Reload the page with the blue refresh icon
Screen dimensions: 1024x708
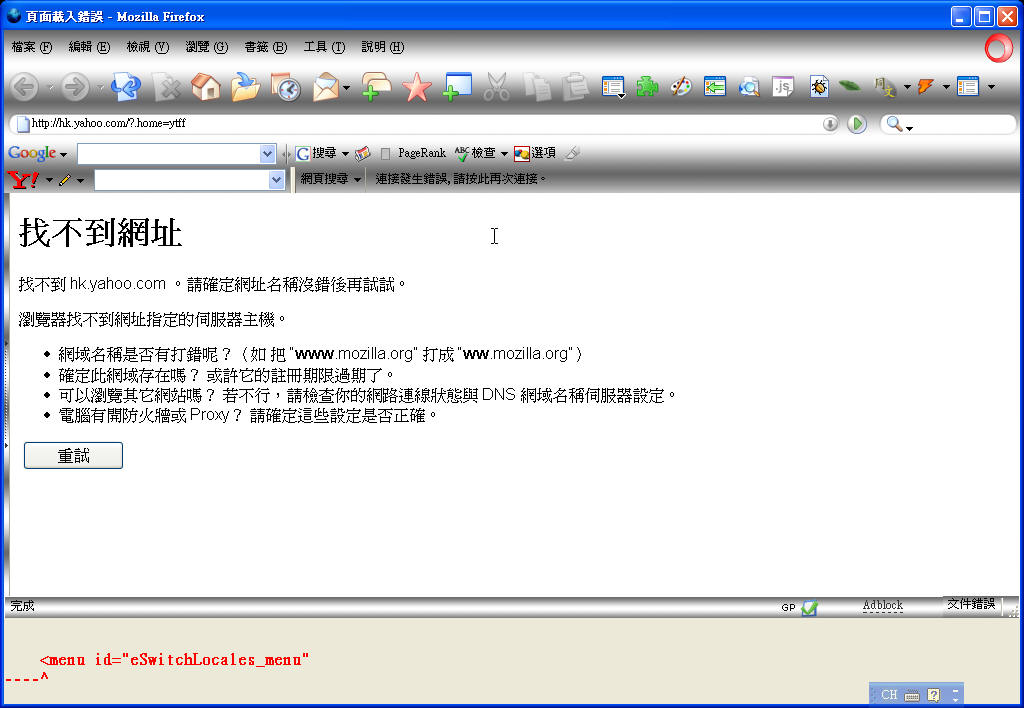click(126, 86)
